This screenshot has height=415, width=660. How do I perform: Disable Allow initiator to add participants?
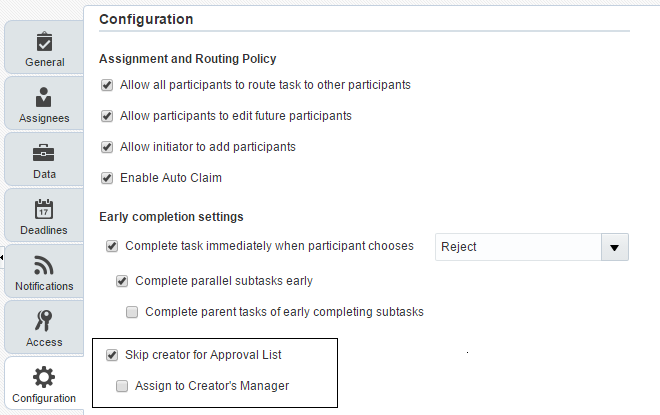(107, 147)
